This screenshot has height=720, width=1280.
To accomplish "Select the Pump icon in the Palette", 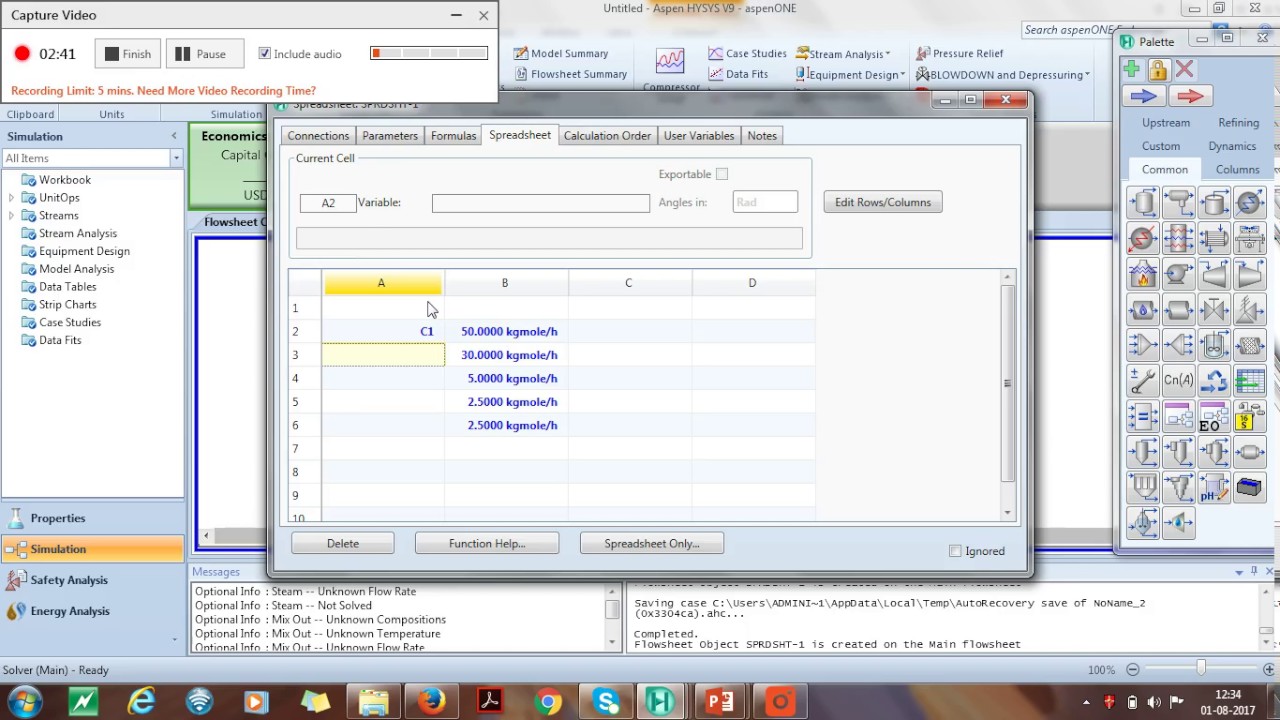I will click(x=1179, y=273).
